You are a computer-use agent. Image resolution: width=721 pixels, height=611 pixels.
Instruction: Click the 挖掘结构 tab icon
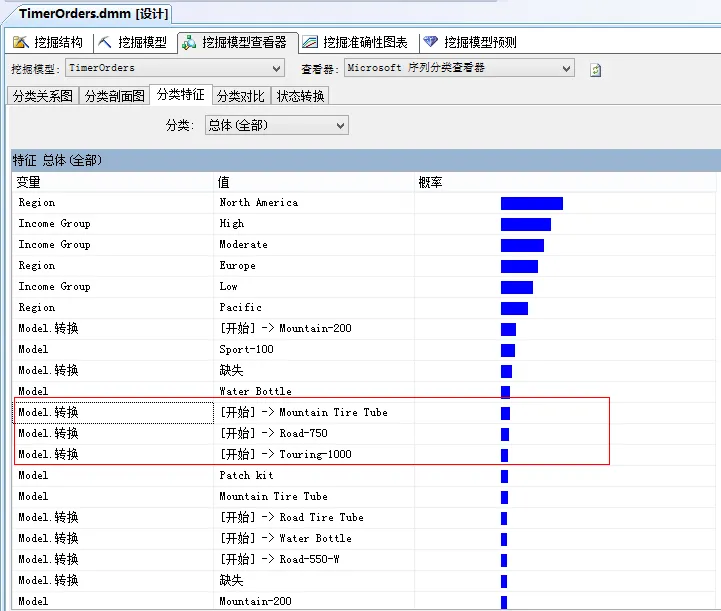pos(20,42)
